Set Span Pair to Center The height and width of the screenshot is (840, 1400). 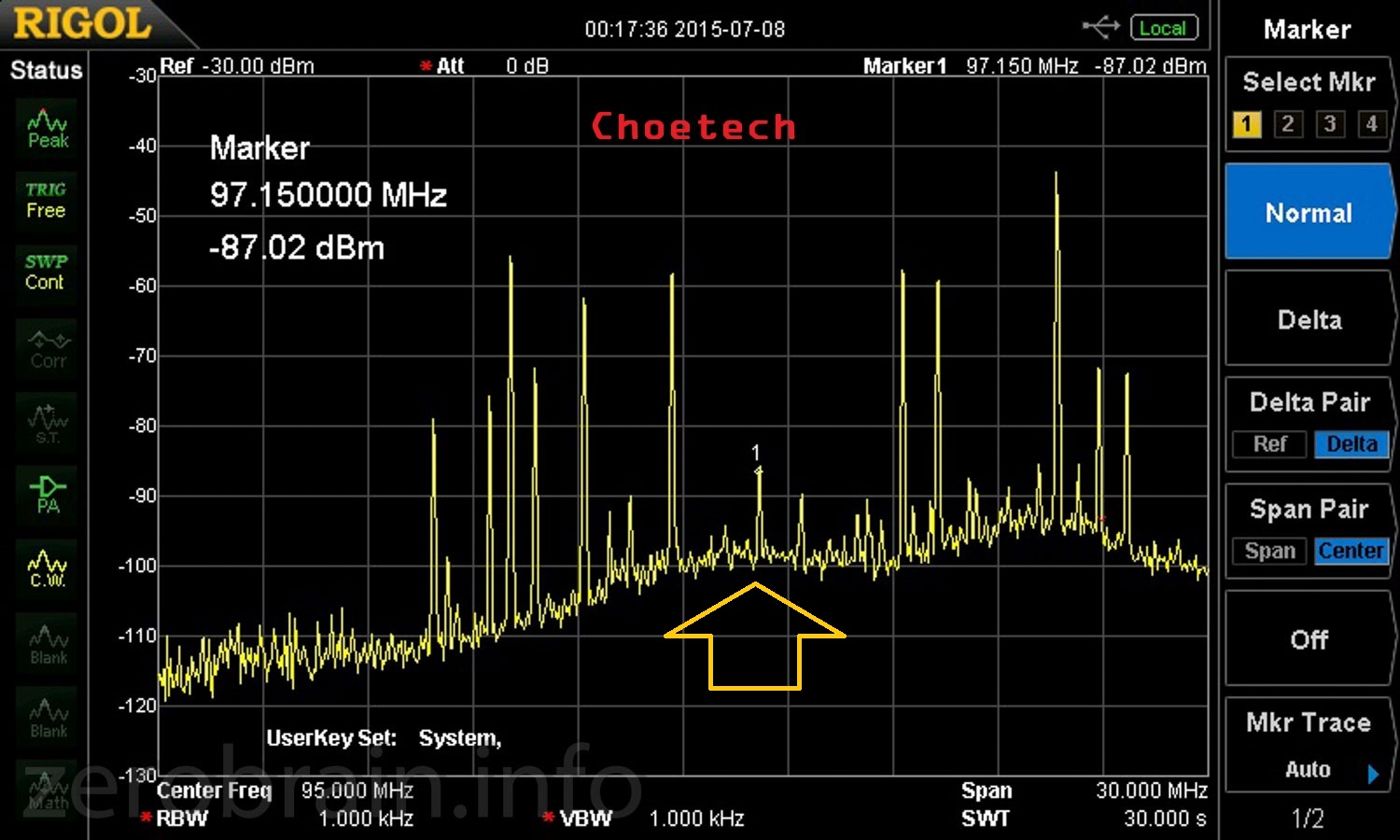[x=1351, y=552]
